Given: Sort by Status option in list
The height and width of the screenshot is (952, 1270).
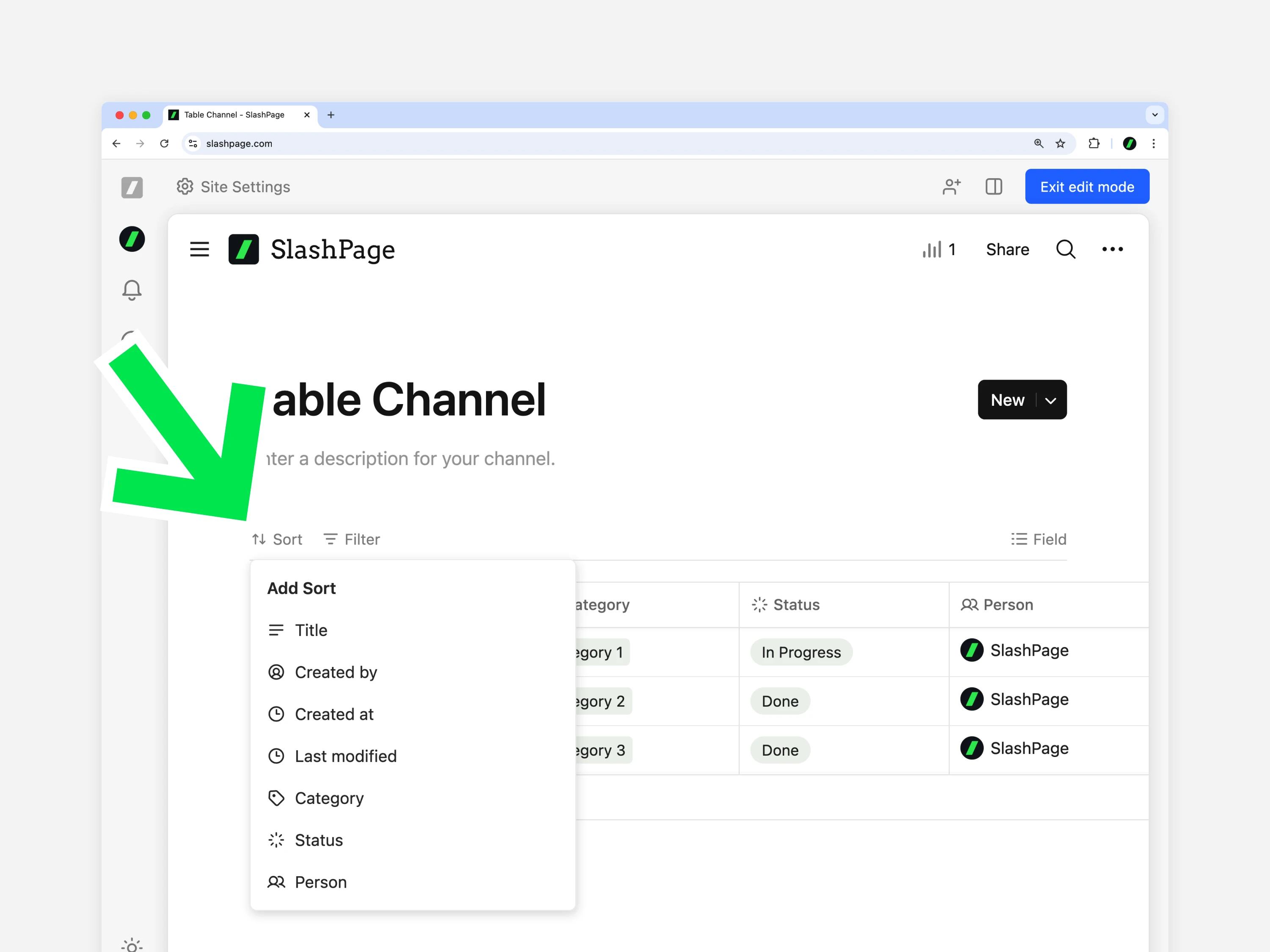Looking at the screenshot, I should [x=412, y=840].
